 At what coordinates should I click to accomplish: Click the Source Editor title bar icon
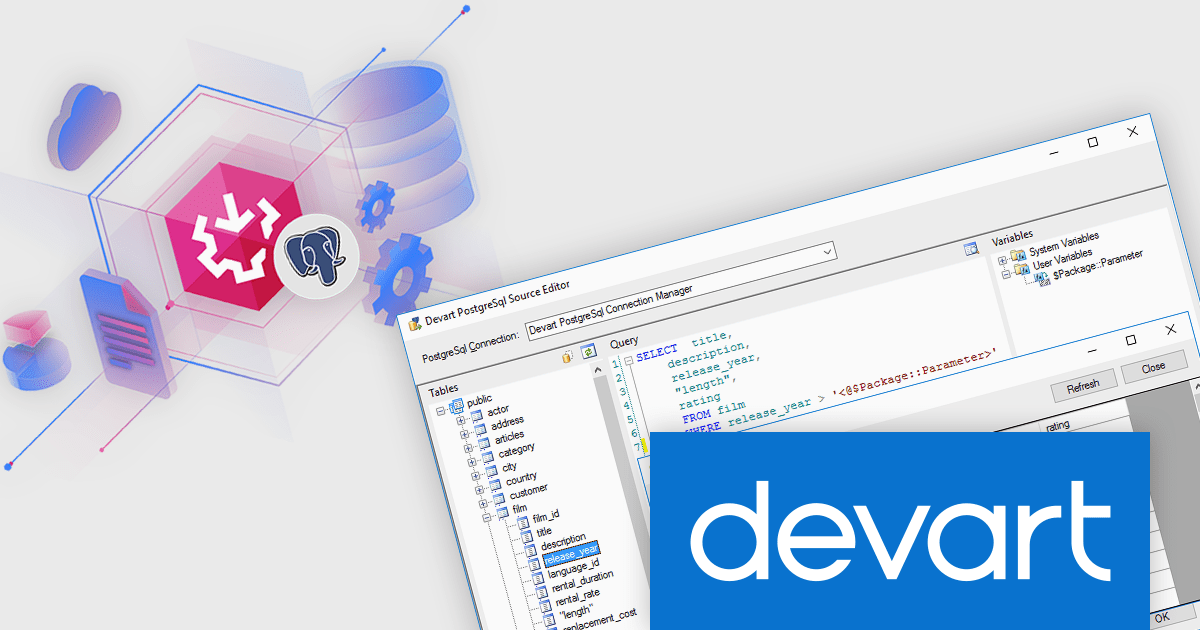414,322
